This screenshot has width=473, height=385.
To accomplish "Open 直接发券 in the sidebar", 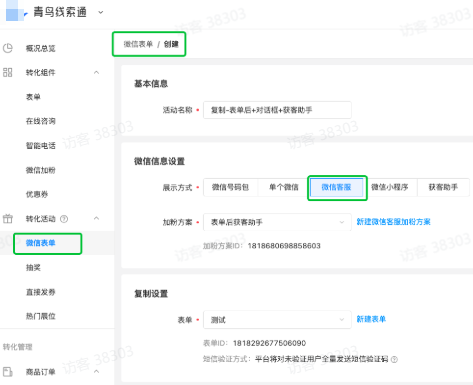I will tap(41, 292).
